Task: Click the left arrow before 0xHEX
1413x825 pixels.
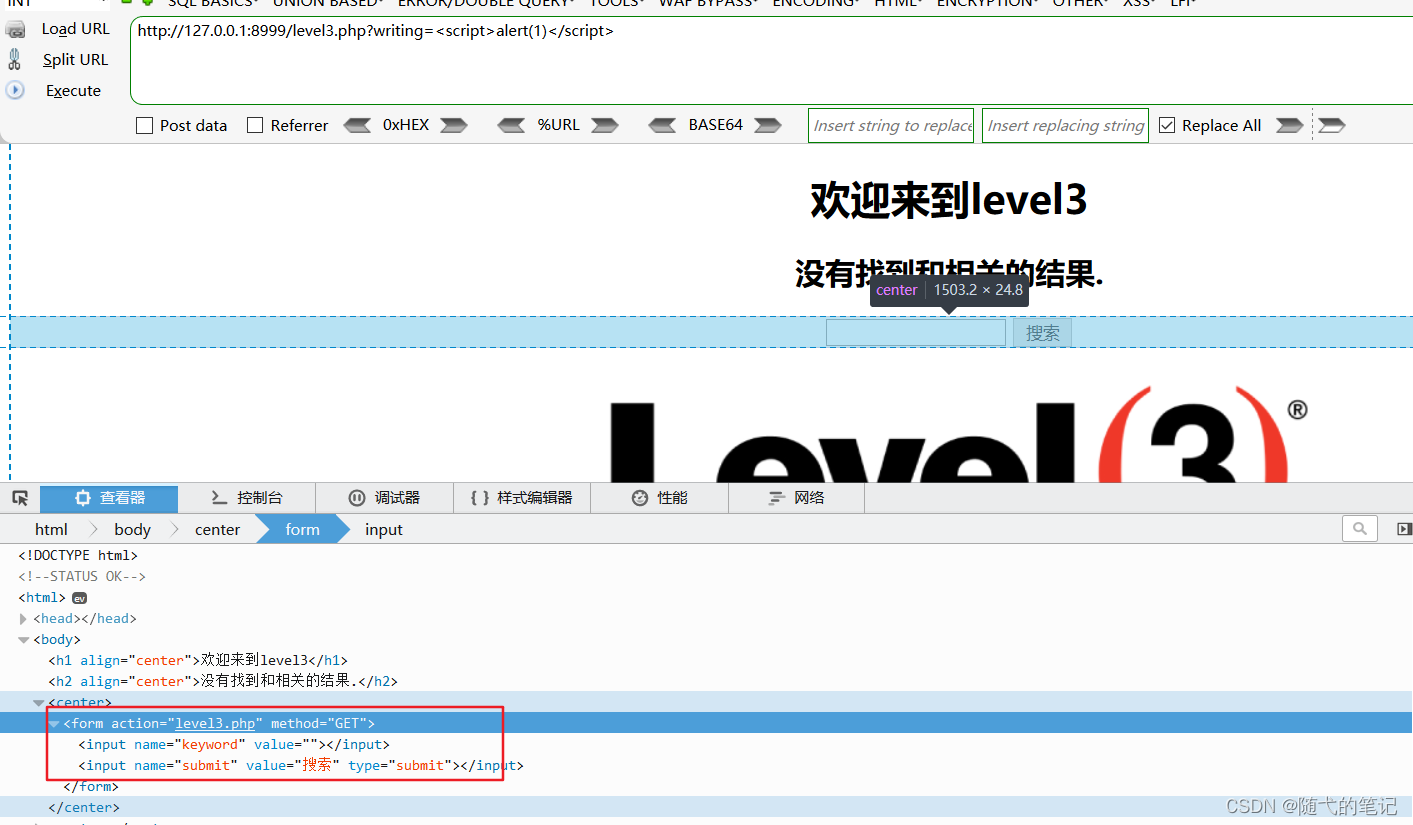Action: (357, 125)
